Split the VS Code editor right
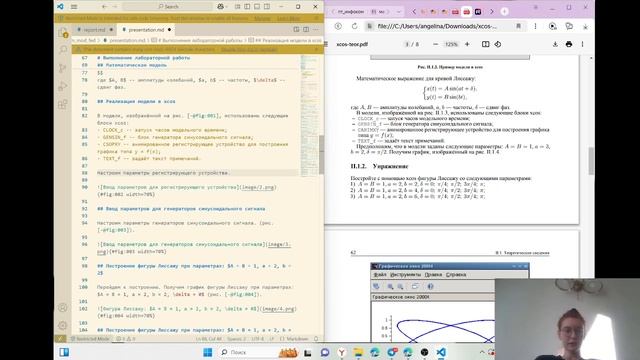This screenshot has height=360, width=640. click(x=306, y=29)
